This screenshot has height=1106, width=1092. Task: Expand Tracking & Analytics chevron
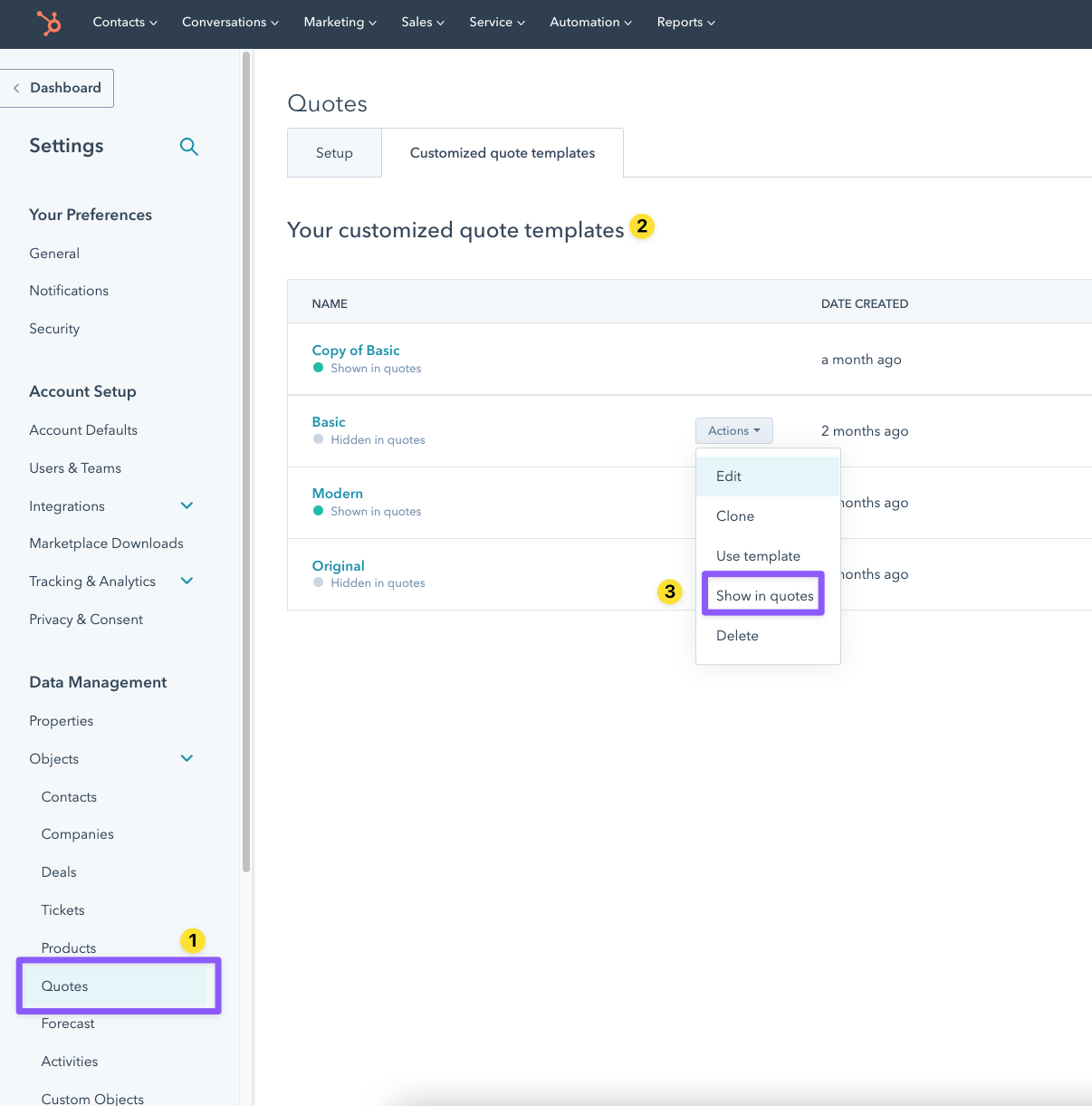pyautogui.click(x=187, y=582)
